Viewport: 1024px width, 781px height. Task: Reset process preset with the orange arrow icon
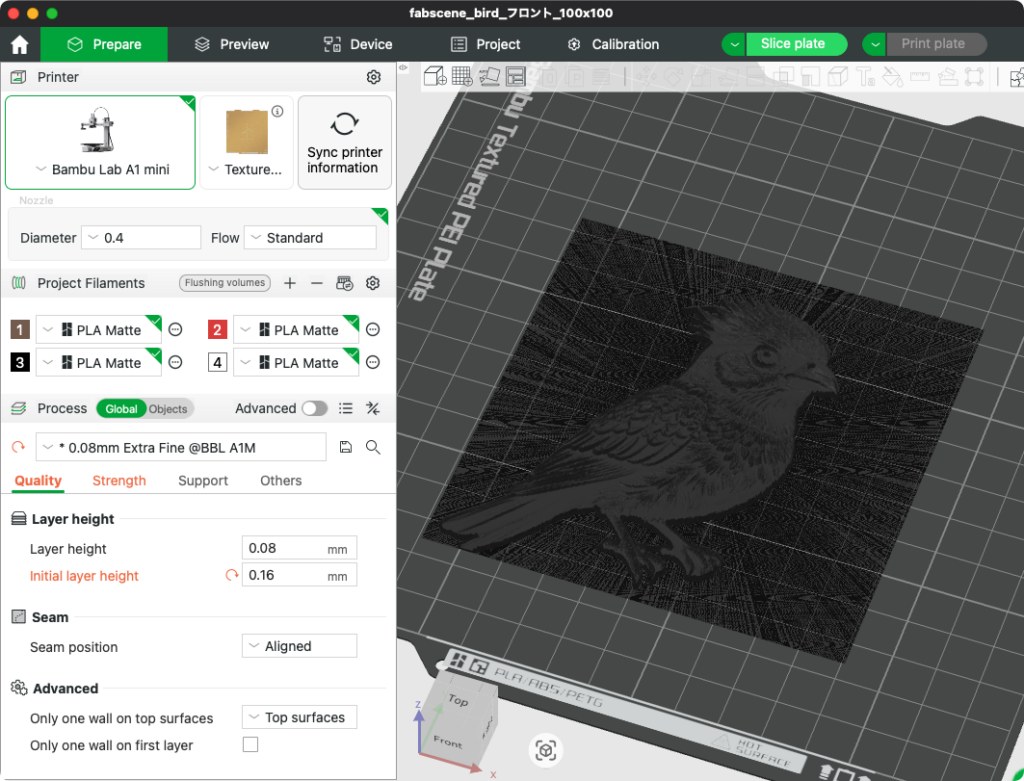pos(18,447)
